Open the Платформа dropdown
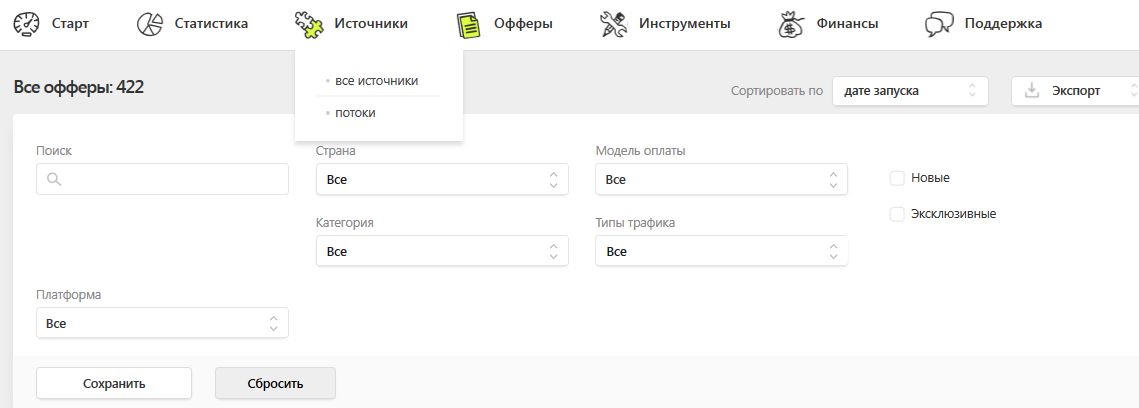 tap(162, 324)
